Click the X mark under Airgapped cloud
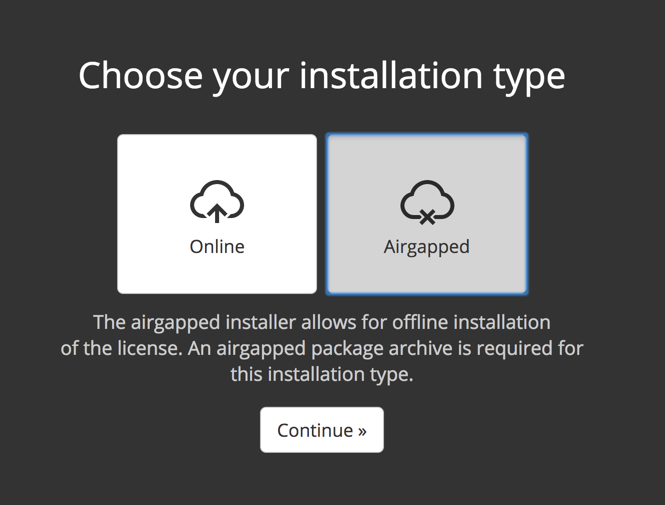Image resolution: width=665 pixels, height=505 pixels. pos(427,216)
